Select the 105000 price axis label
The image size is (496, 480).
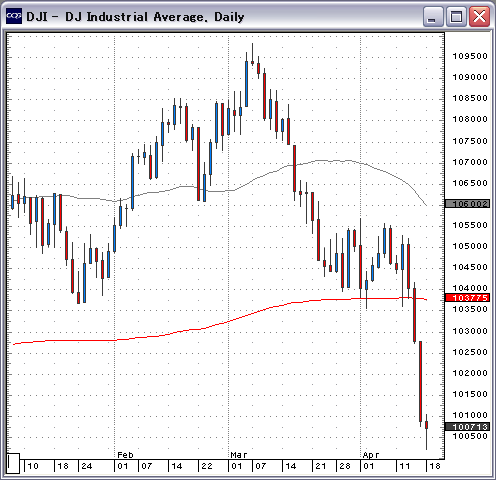[470, 246]
